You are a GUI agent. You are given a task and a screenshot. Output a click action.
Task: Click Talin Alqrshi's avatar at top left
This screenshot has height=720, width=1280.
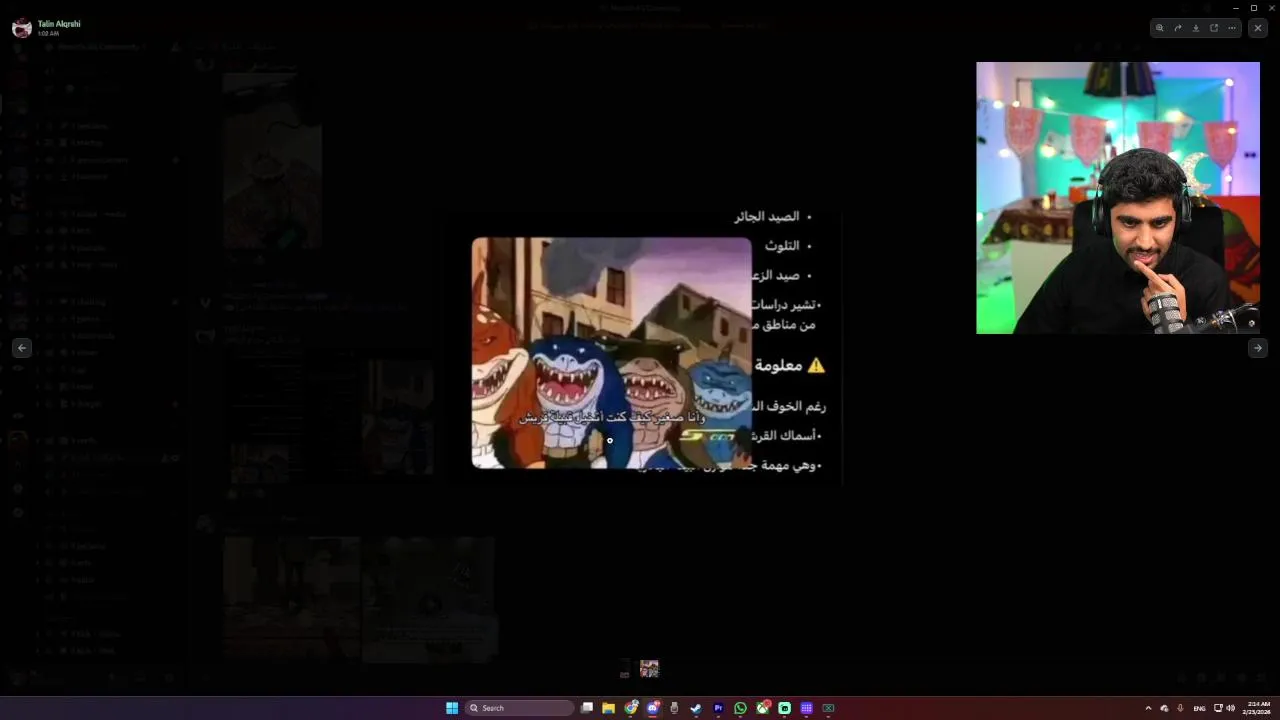pos(21,28)
